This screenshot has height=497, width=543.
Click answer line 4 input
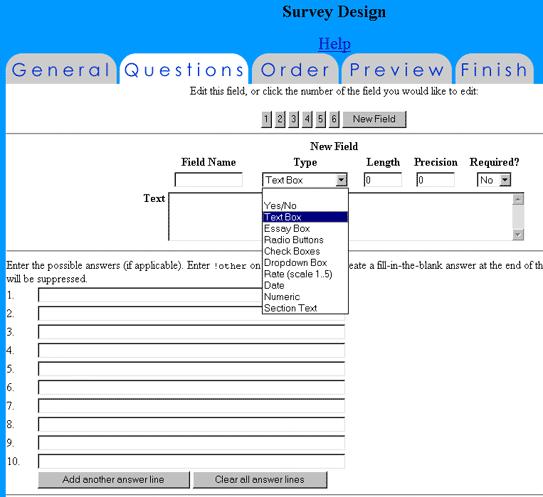[192, 350]
